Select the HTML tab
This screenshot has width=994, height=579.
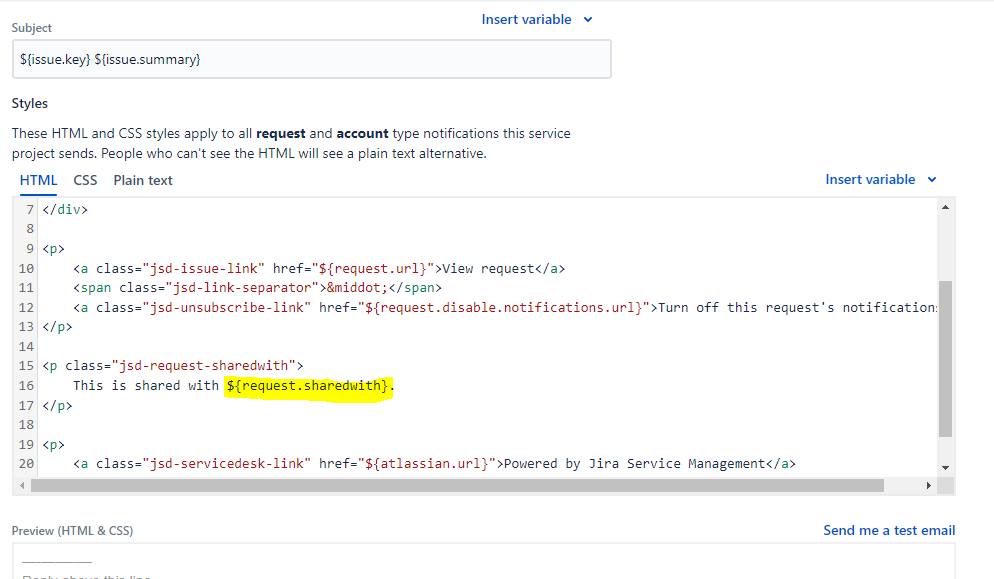coord(38,180)
